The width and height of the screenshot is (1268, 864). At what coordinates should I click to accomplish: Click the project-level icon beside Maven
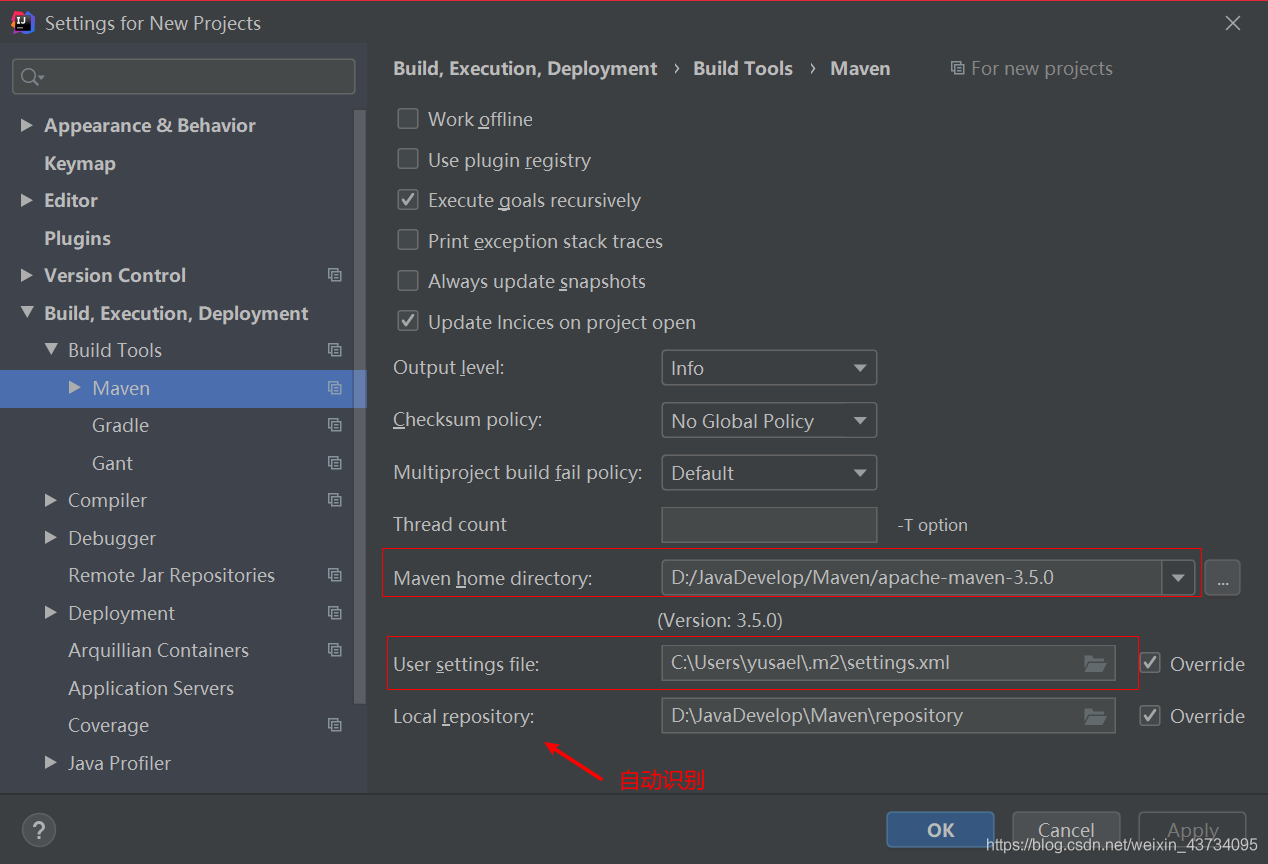click(335, 388)
